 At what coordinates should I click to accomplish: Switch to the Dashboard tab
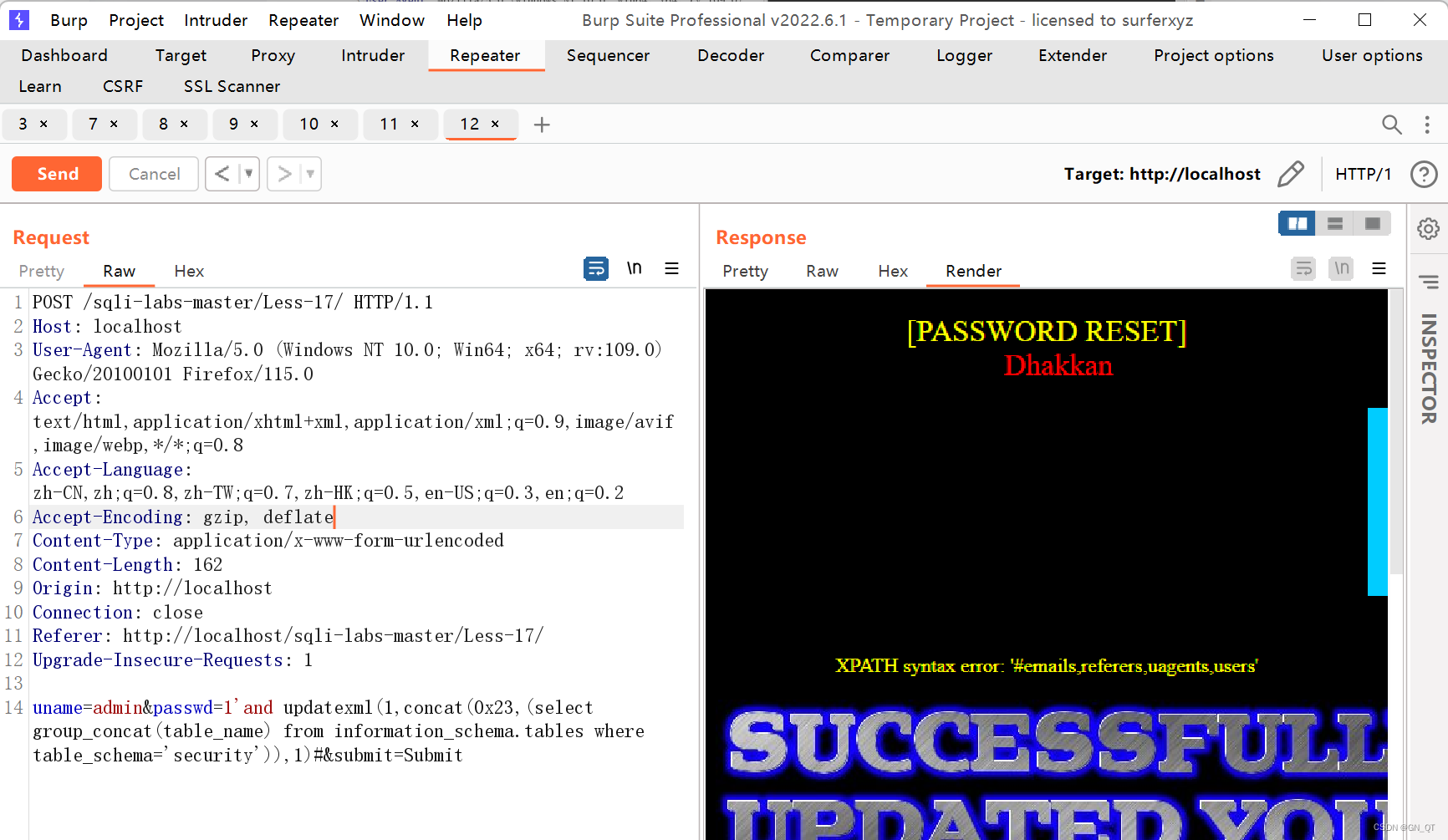pyautogui.click(x=64, y=55)
